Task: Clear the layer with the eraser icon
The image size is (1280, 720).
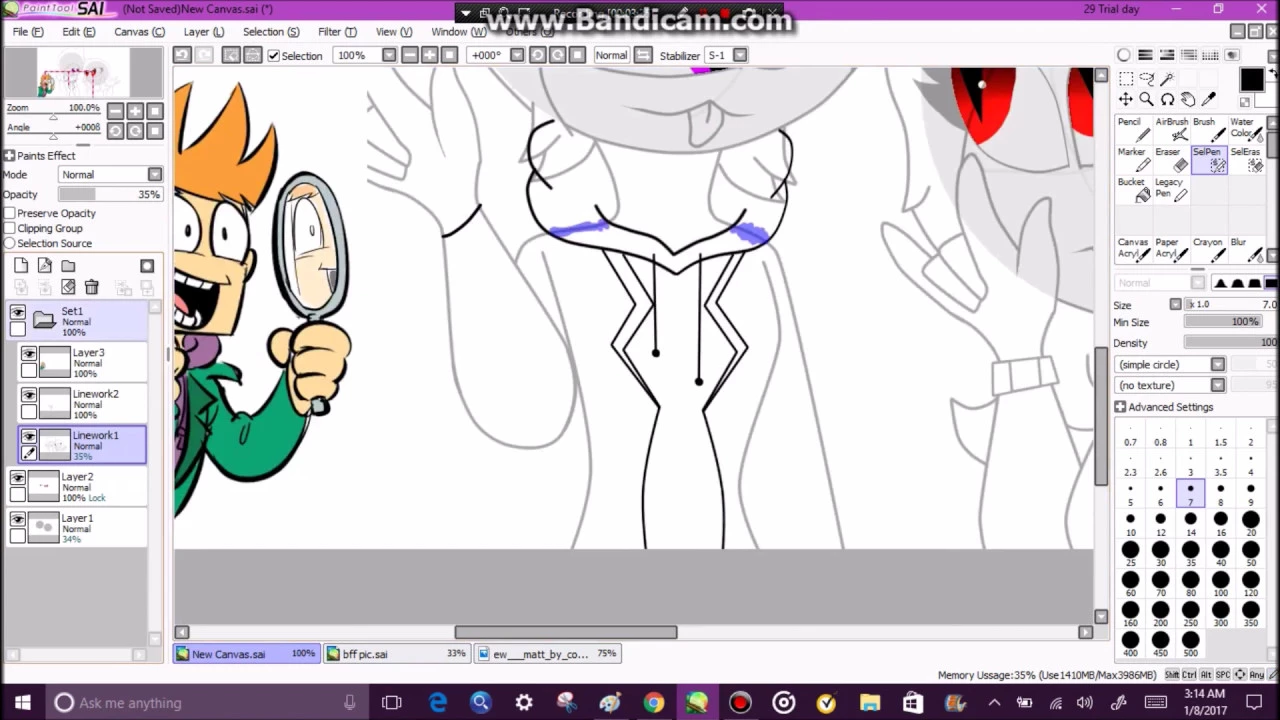Action: tap(69, 288)
